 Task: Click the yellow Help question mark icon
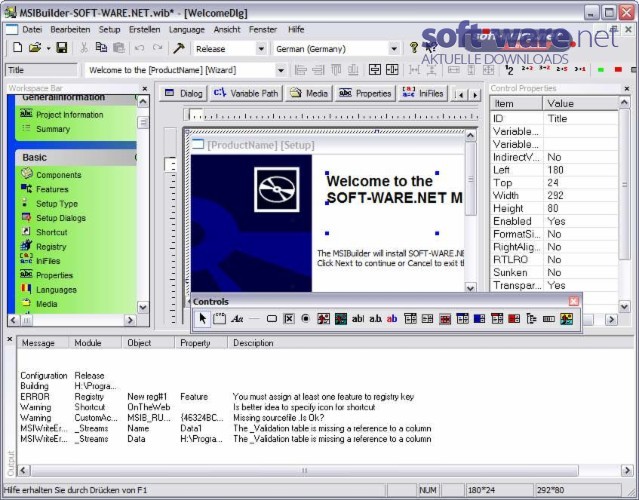click(x=414, y=48)
